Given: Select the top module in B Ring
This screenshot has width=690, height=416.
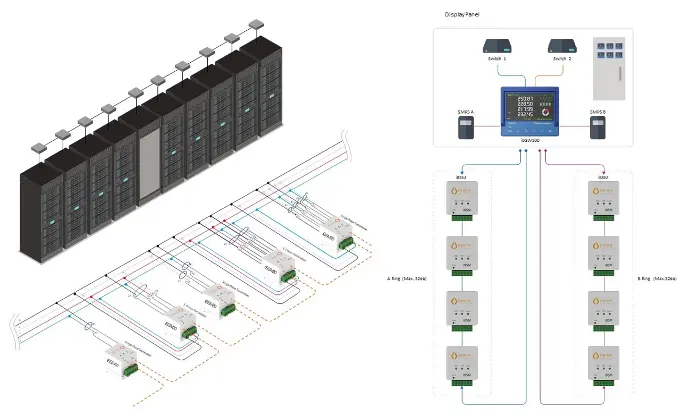Looking at the screenshot, I should (604, 199).
